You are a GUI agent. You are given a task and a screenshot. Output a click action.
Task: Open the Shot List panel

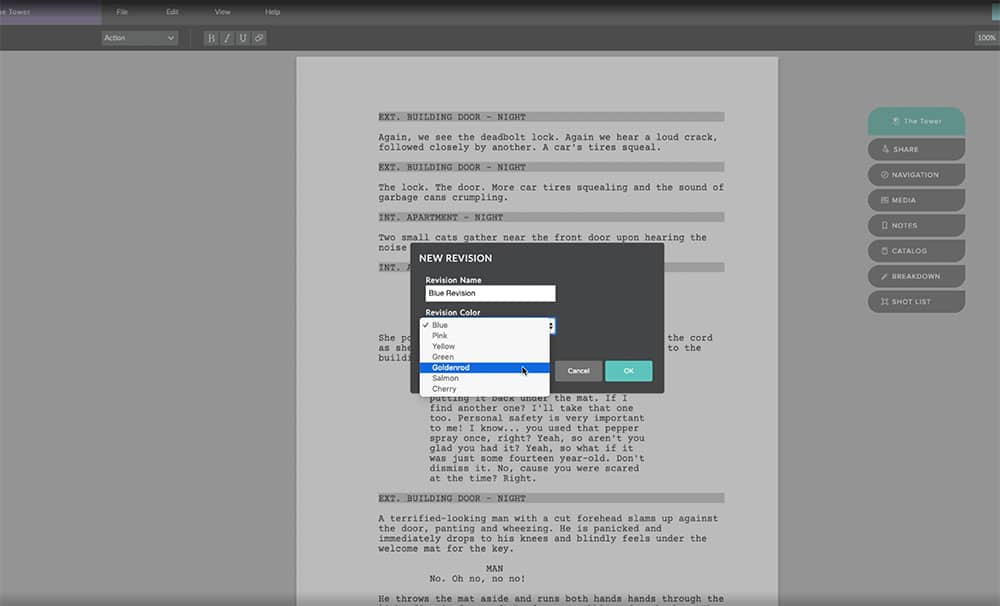click(915, 301)
